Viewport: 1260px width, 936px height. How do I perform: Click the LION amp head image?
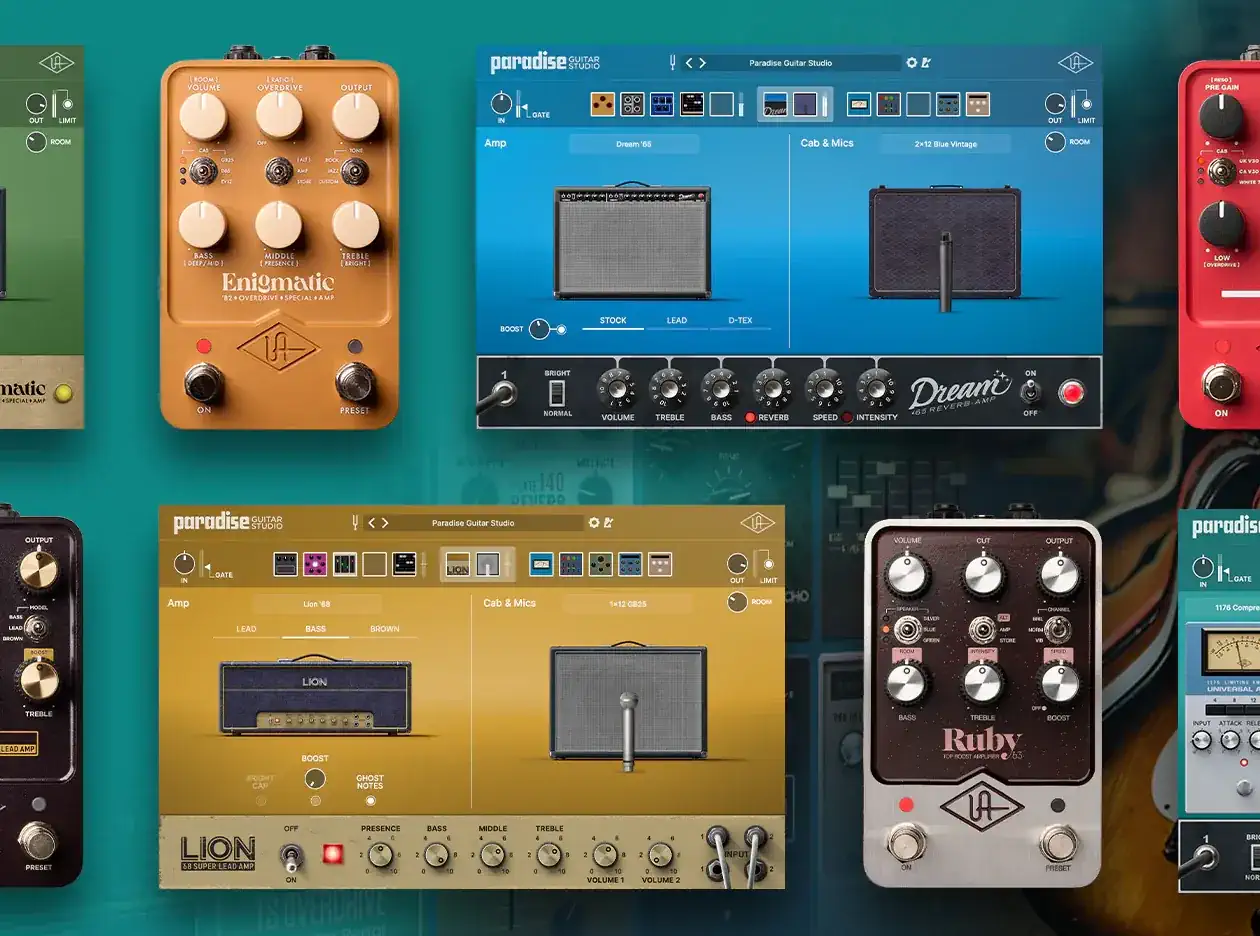tap(315, 697)
